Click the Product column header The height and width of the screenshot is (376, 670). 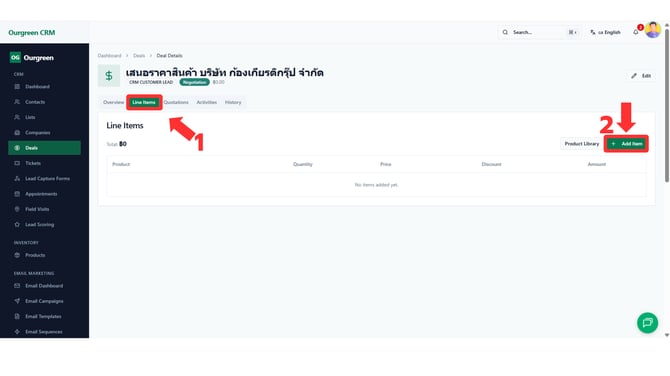pos(121,164)
